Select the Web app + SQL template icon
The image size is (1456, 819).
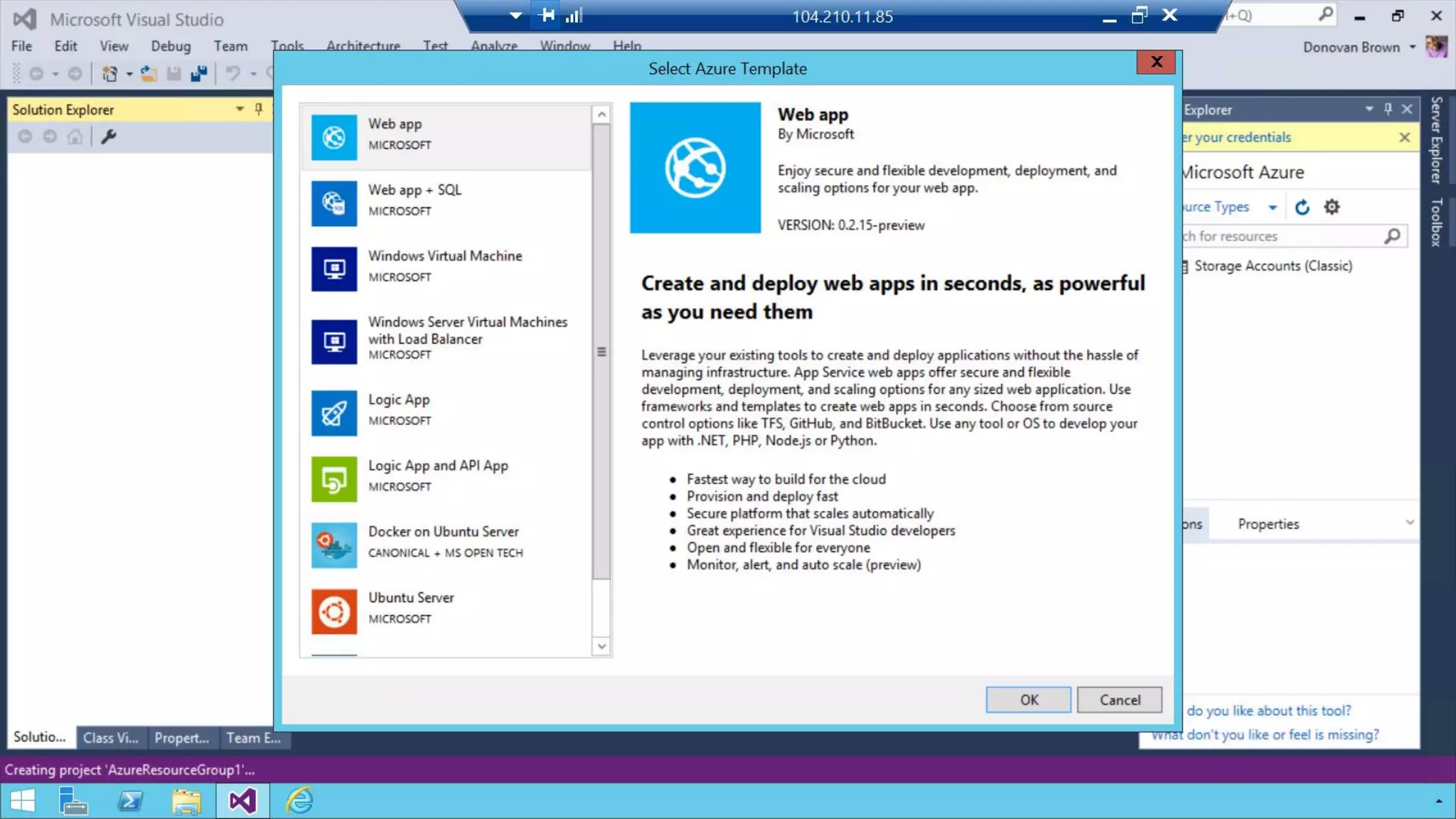333,203
